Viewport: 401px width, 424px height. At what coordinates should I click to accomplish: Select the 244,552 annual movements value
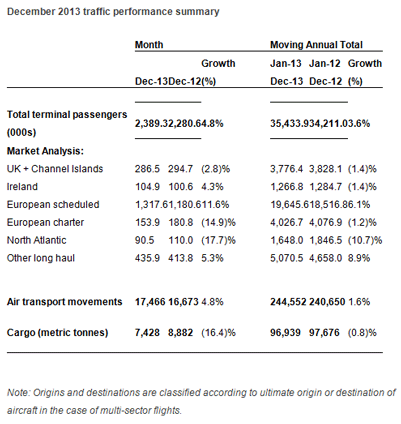(288, 302)
